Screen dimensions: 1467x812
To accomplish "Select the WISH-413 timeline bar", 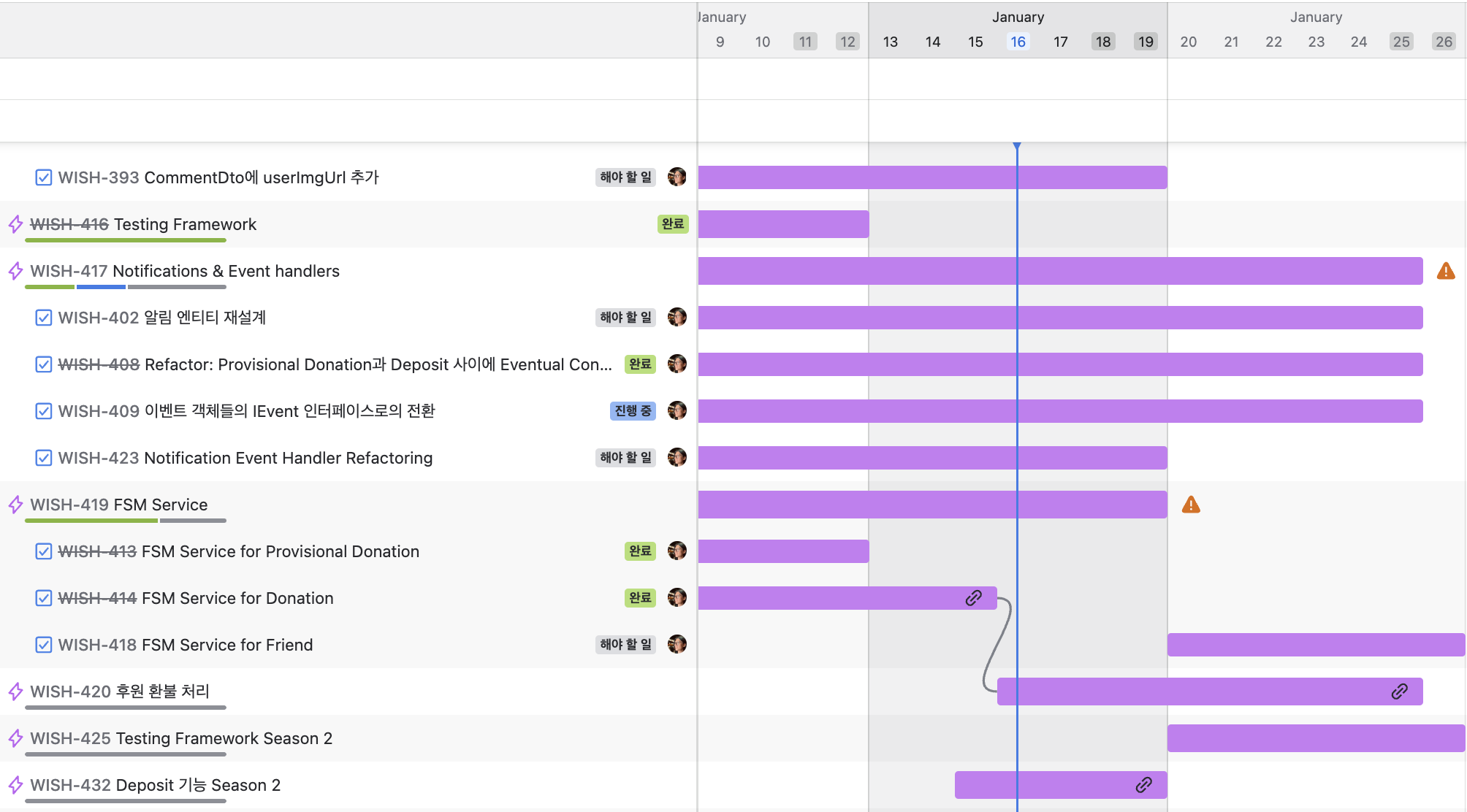I will (783, 551).
